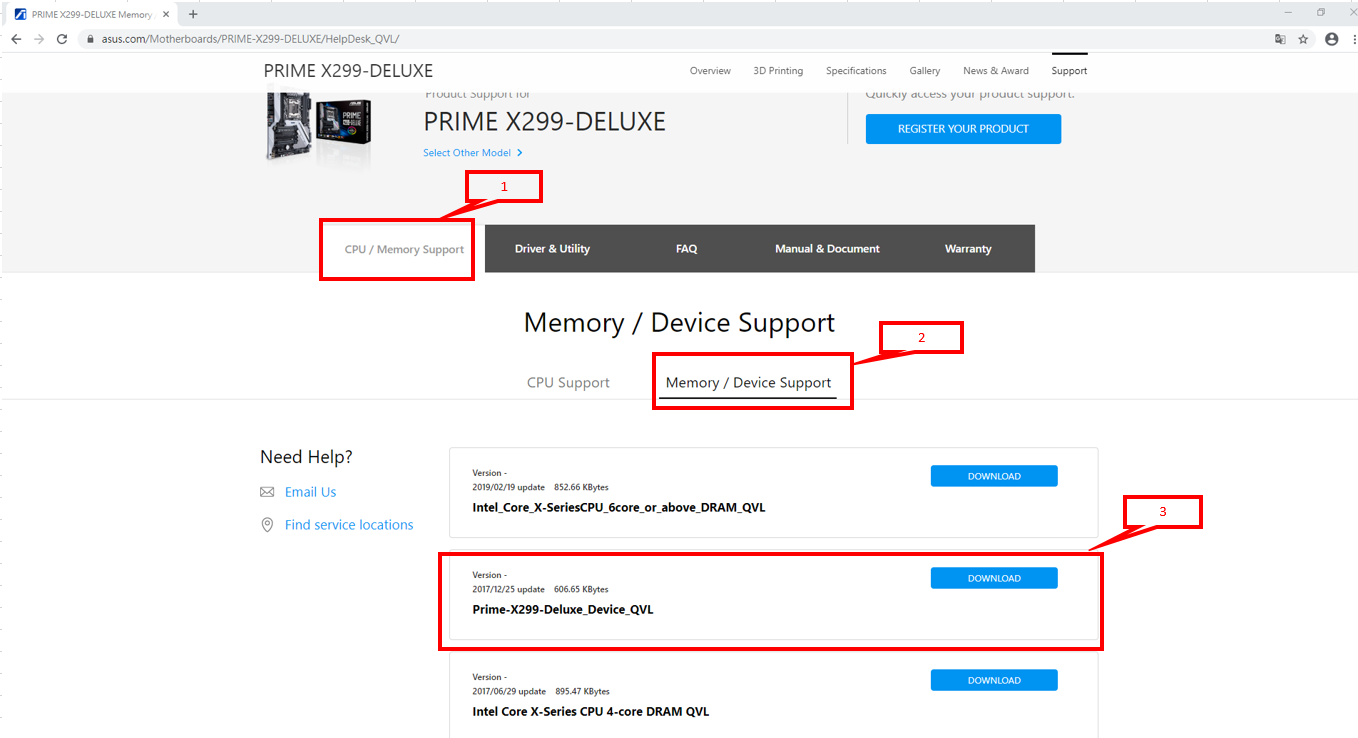Switch to the Warranty tab
This screenshot has height=738, width=1358.
(x=968, y=249)
